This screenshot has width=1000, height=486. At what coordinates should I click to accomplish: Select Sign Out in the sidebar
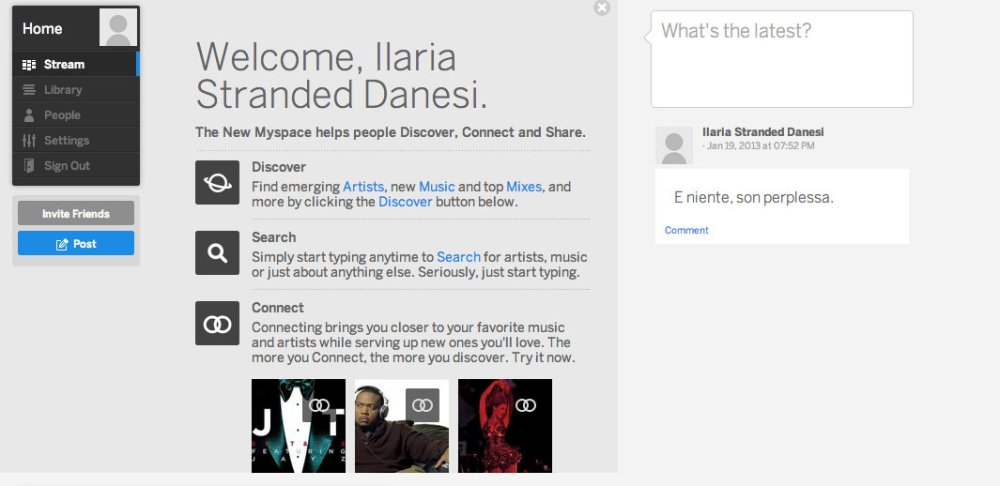67,166
